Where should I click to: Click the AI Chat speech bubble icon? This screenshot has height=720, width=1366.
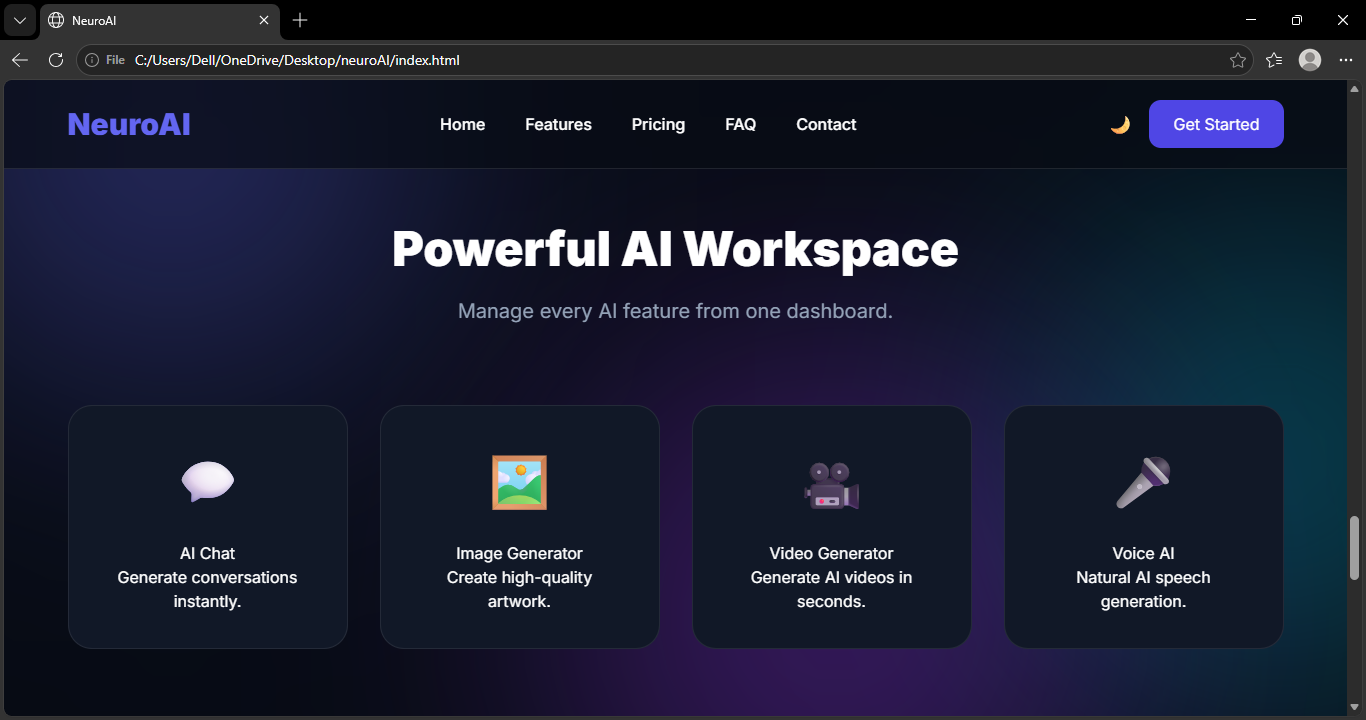pos(208,482)
